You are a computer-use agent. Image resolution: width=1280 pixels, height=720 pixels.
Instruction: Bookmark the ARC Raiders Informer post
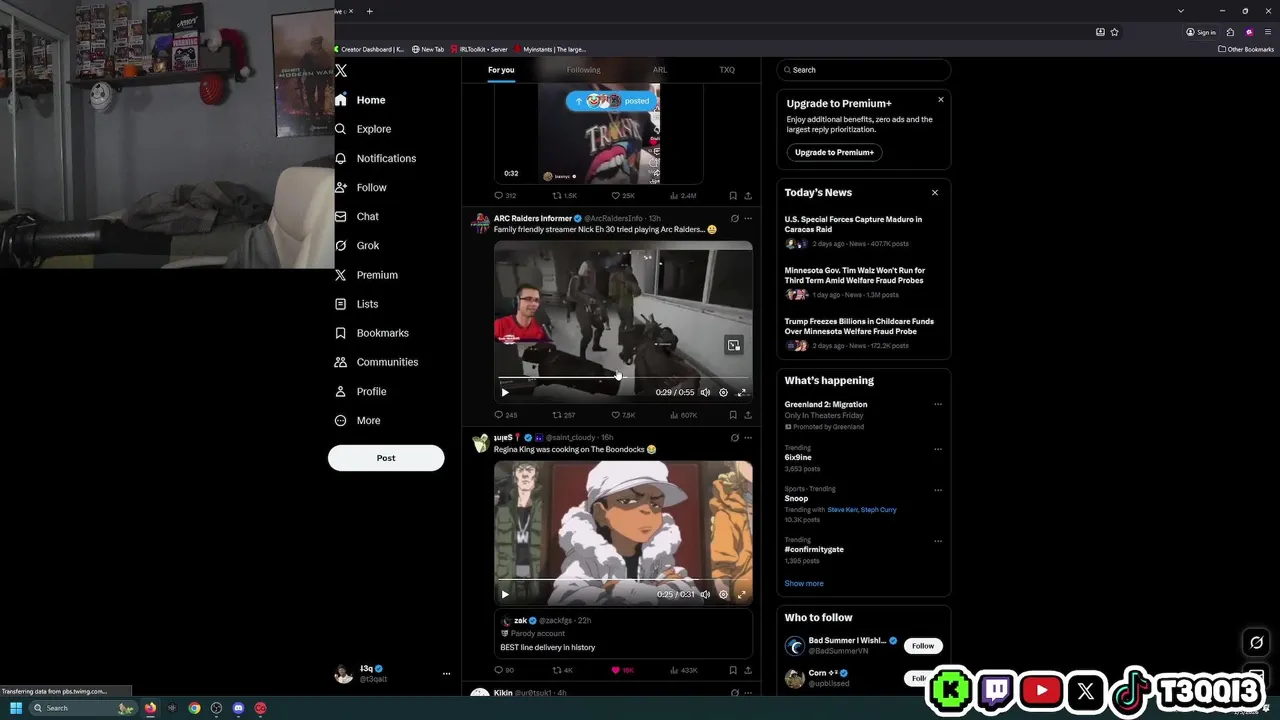[733, 415]
